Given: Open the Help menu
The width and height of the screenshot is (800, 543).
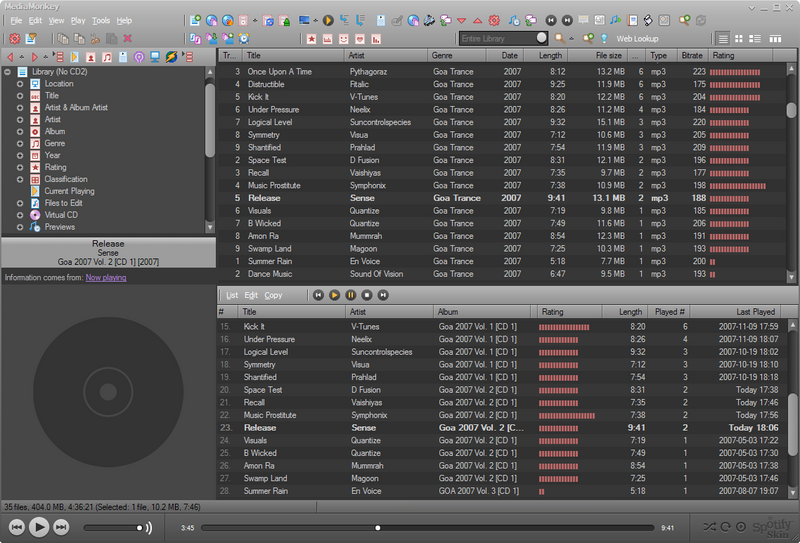Looking at the screenshot, I should tap(124, 20).
